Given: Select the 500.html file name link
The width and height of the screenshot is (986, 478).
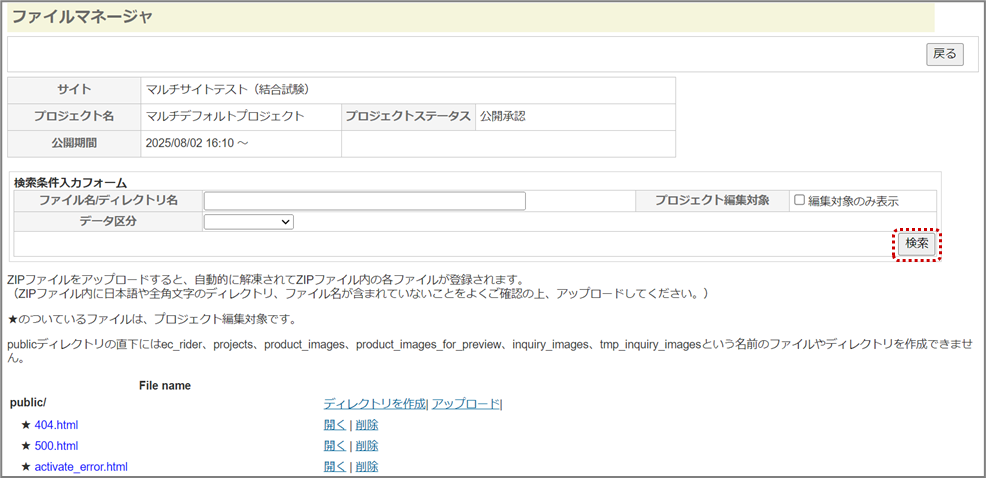Looking at the screenshot, I should [56, 446].
